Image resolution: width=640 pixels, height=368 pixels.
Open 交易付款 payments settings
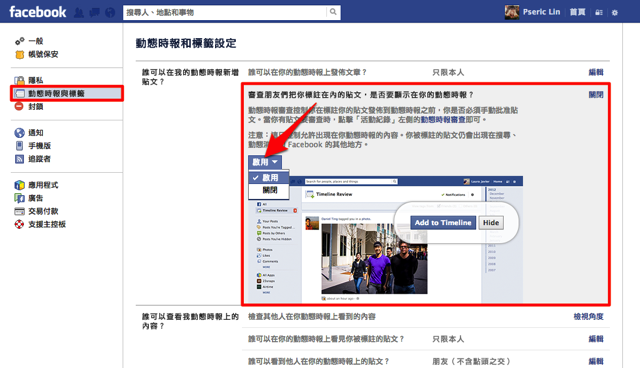tap(43, 211)
